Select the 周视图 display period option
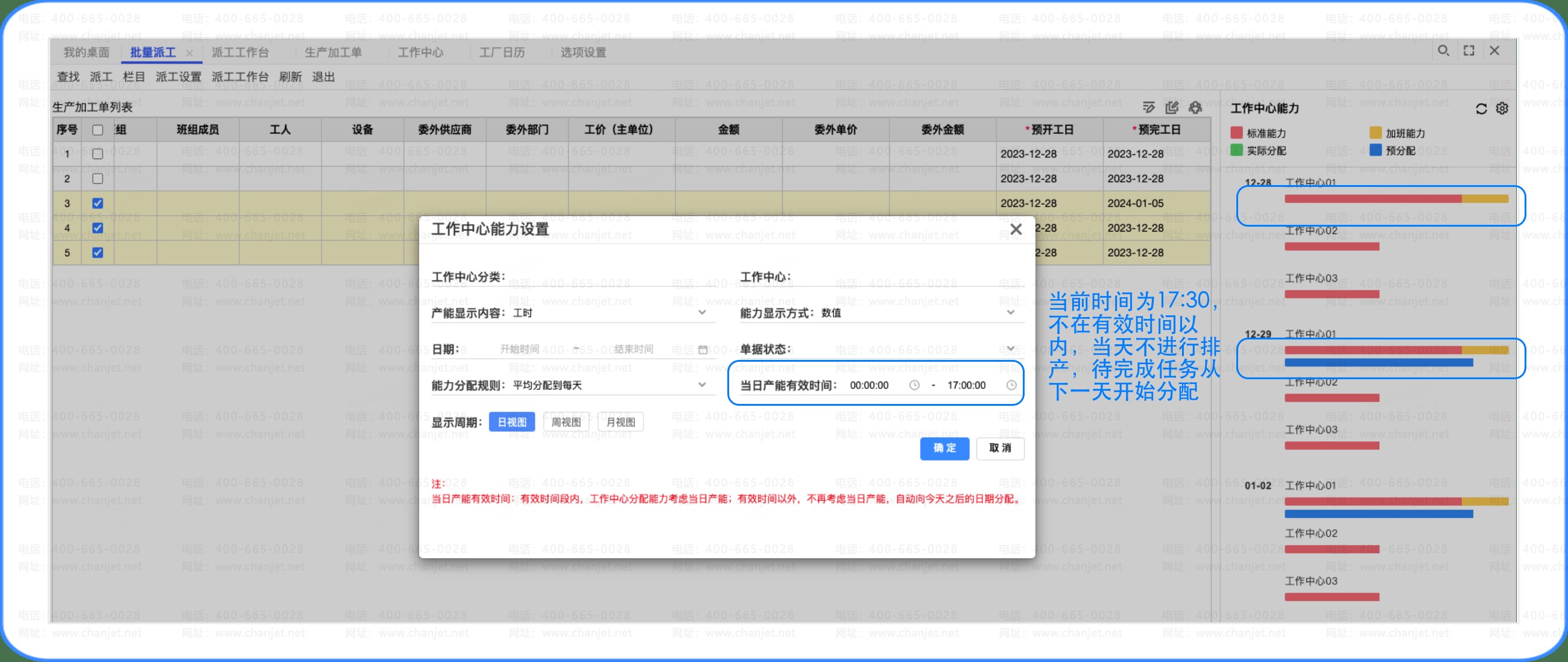This screenshot has width=1568, height=662. click(566, 422)
